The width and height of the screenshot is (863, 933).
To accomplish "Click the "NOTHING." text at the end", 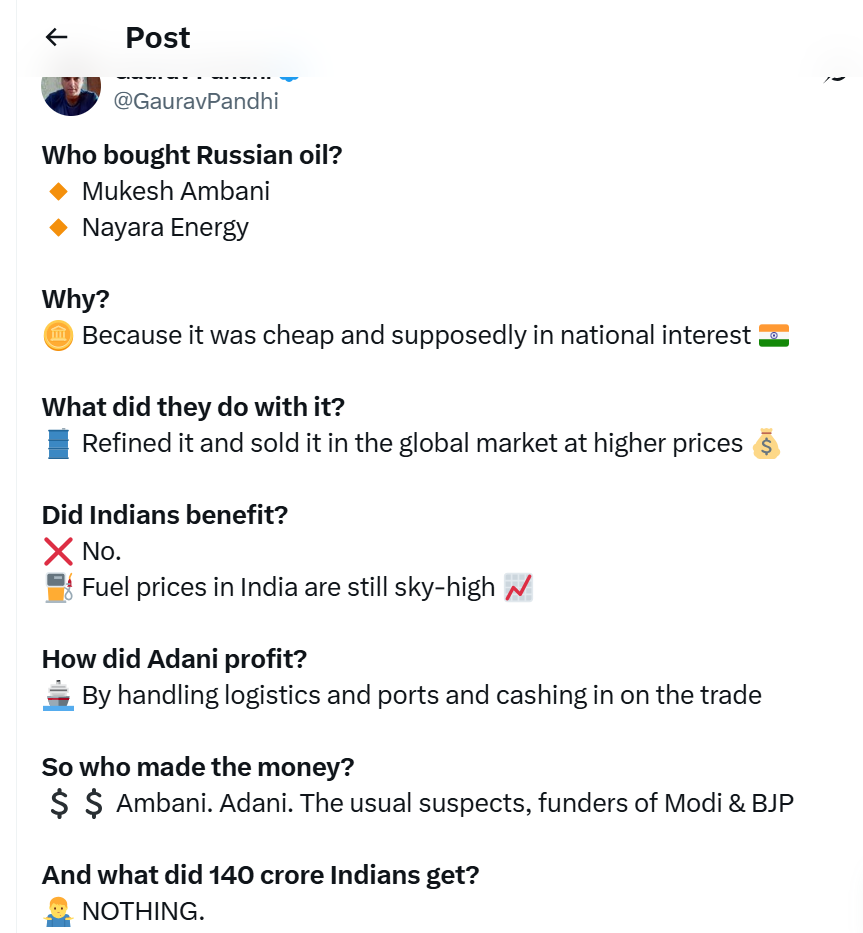I will coord(143,911).
